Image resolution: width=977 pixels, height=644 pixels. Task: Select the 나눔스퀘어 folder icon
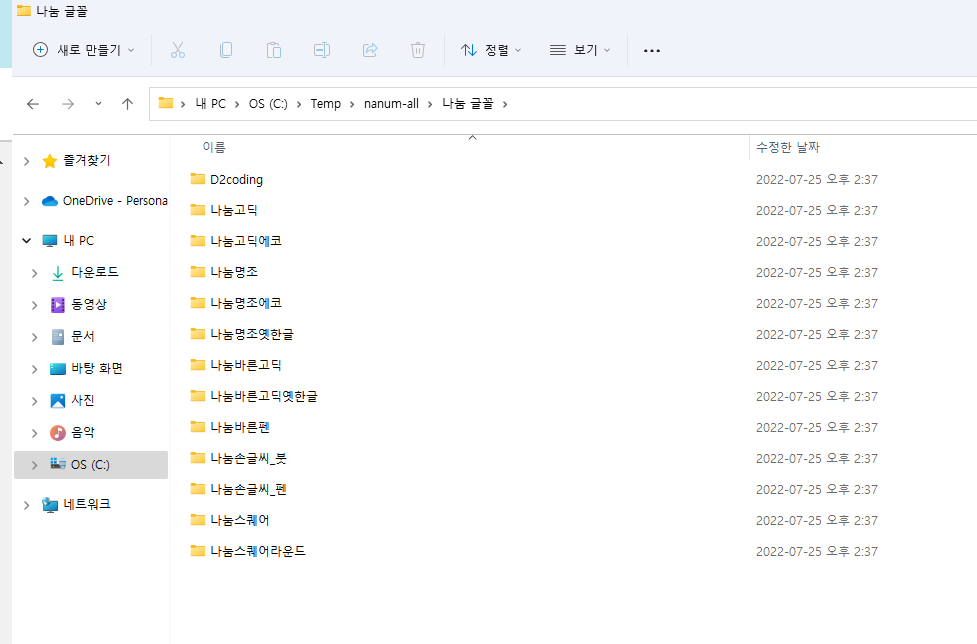[x=198, y=519]
